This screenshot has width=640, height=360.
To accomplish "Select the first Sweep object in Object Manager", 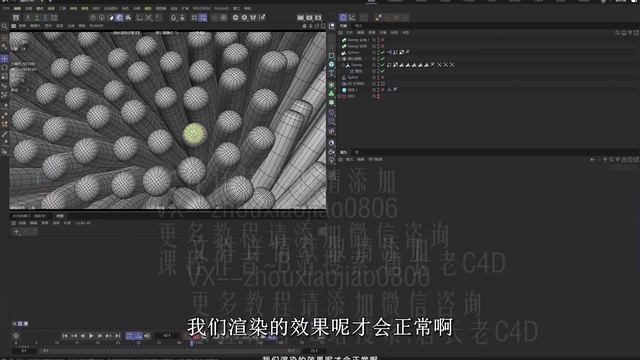I will [358, 40].
